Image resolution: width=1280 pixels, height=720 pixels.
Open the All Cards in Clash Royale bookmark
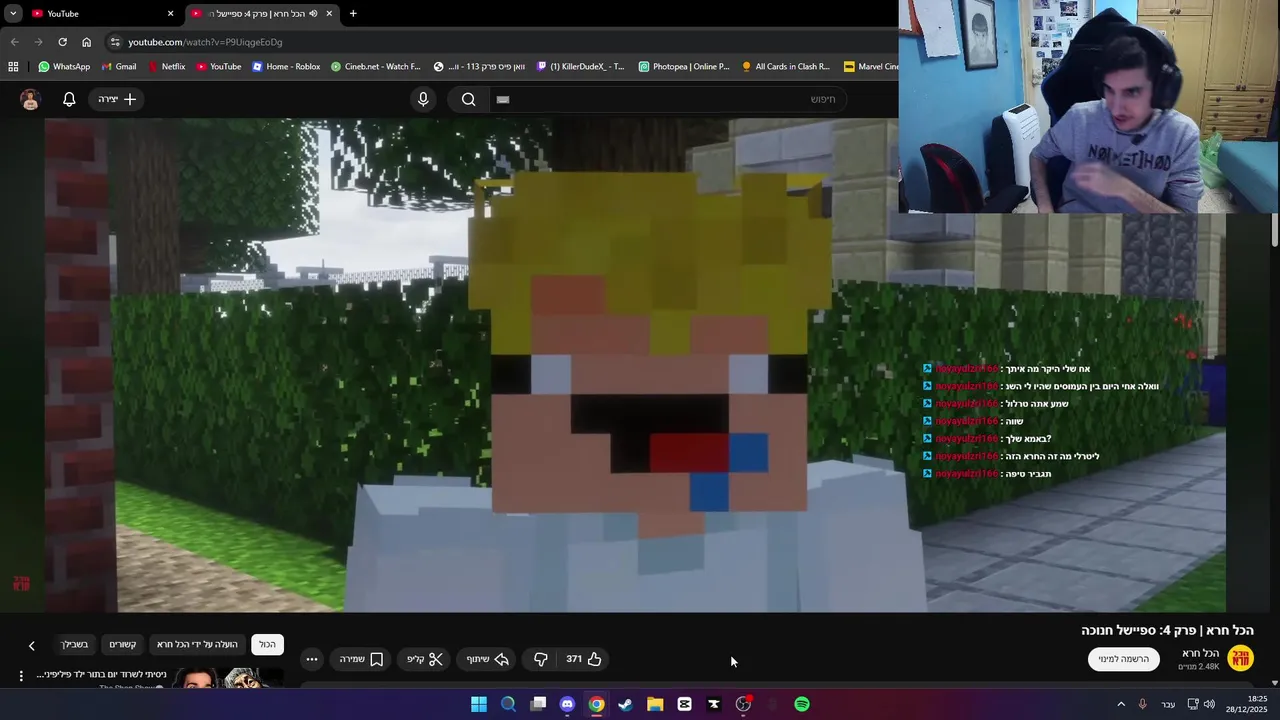785,67
